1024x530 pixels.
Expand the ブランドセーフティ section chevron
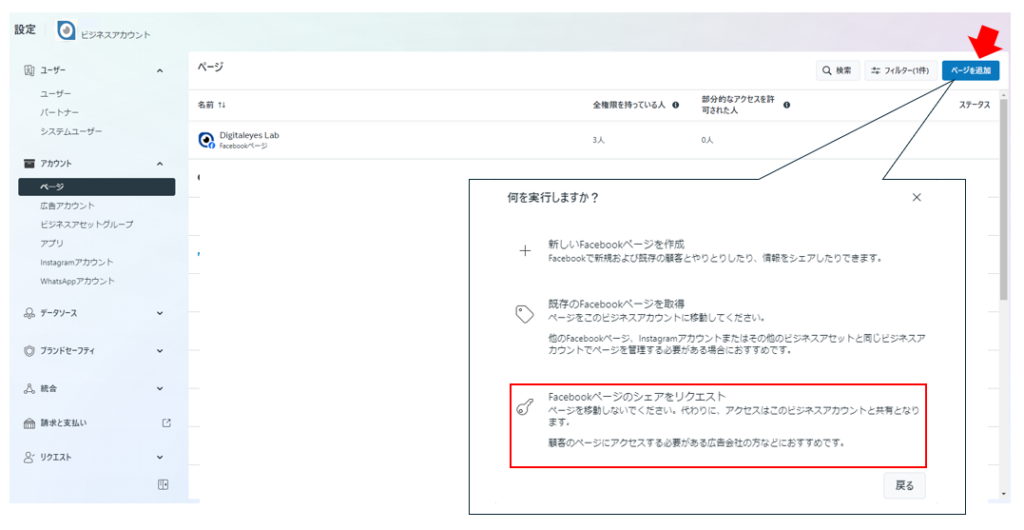pyautogui.click(x=160, y=351)
